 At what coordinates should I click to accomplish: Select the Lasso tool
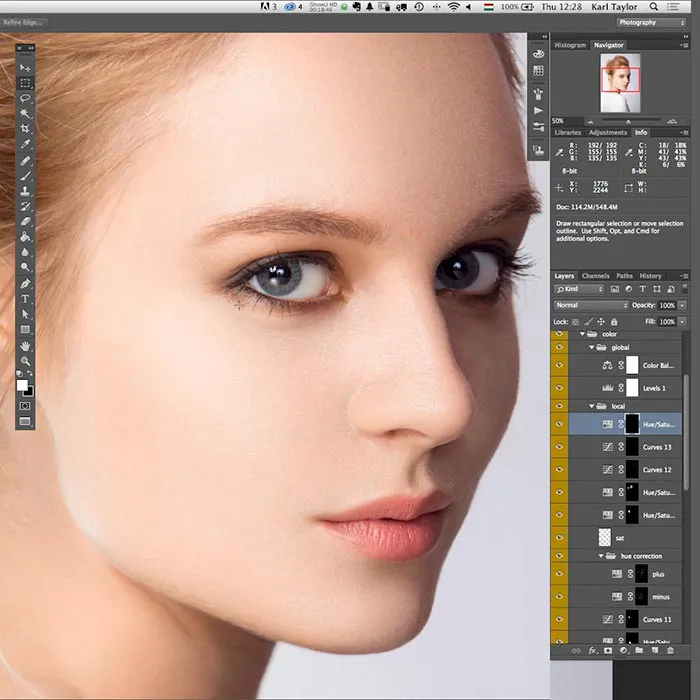pyautogui.click(x=26, y=99)
